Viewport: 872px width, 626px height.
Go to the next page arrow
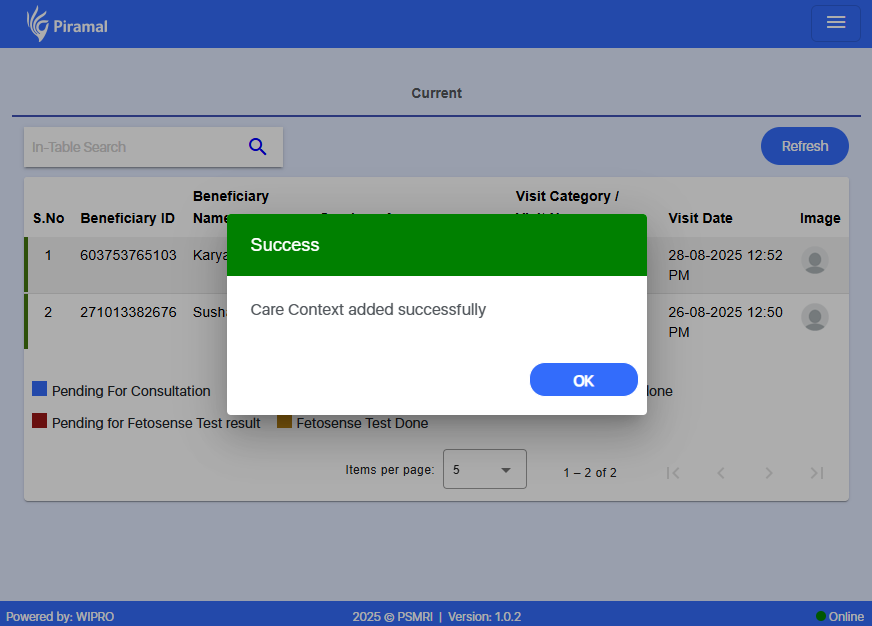769,473
